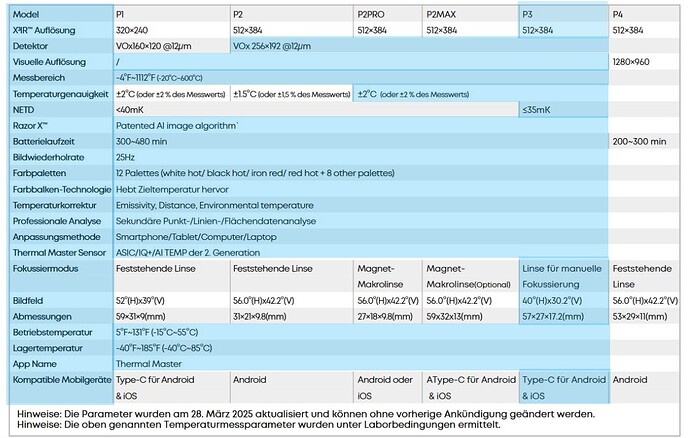Select the -40°F~185°F storage temperature
Viewport: 690px width, 438px height.
click(x=164, y=349)
